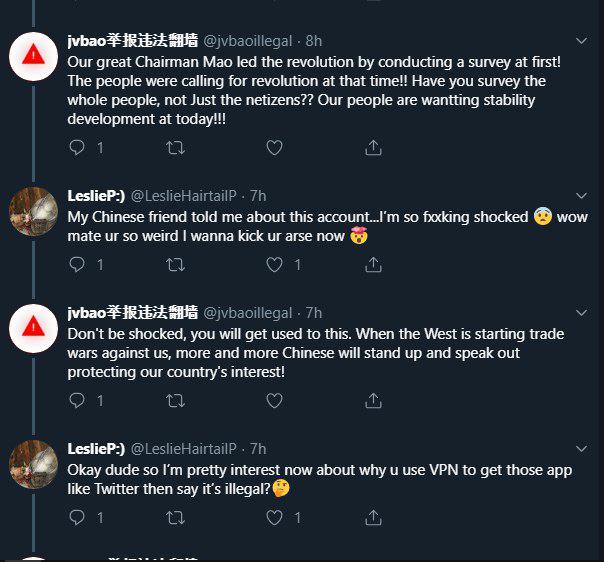Like the "Don't be shocked" trade wars tweet
The height and width of the screenshot is (562, 604).
tap(274, 401)
